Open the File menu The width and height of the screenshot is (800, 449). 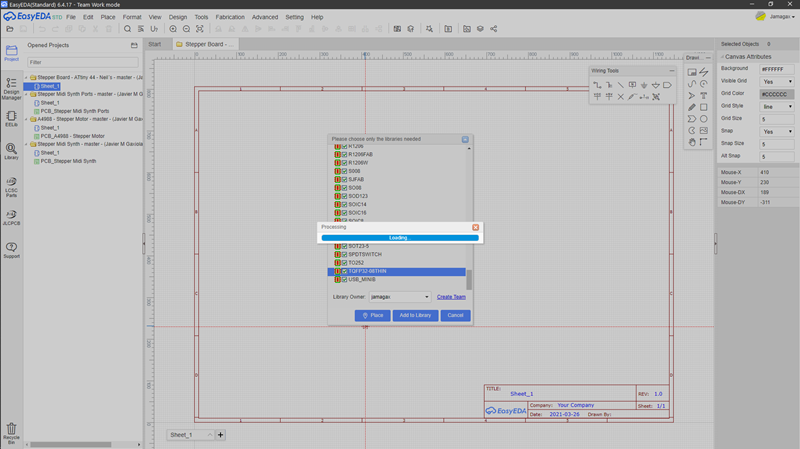point(71,17)
